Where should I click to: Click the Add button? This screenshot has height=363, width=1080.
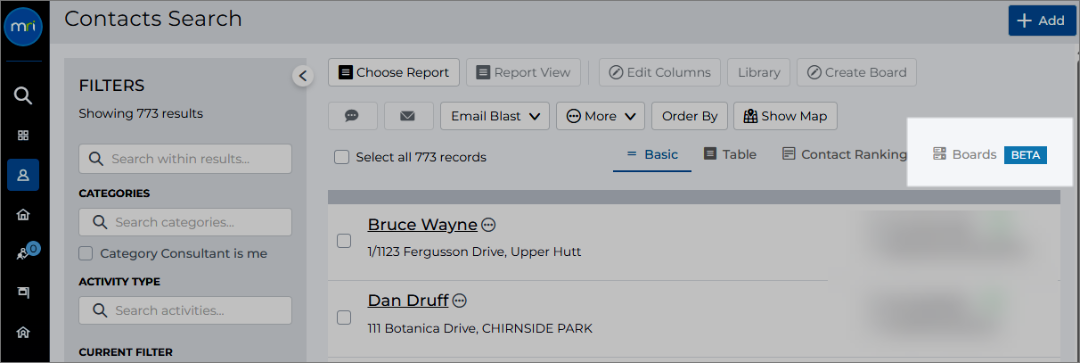click(x=1041, y=21)
